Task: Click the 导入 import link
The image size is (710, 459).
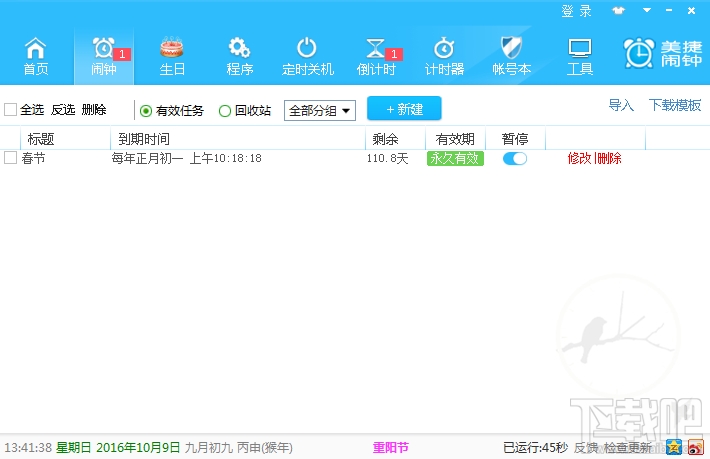Action: point(621,105)
